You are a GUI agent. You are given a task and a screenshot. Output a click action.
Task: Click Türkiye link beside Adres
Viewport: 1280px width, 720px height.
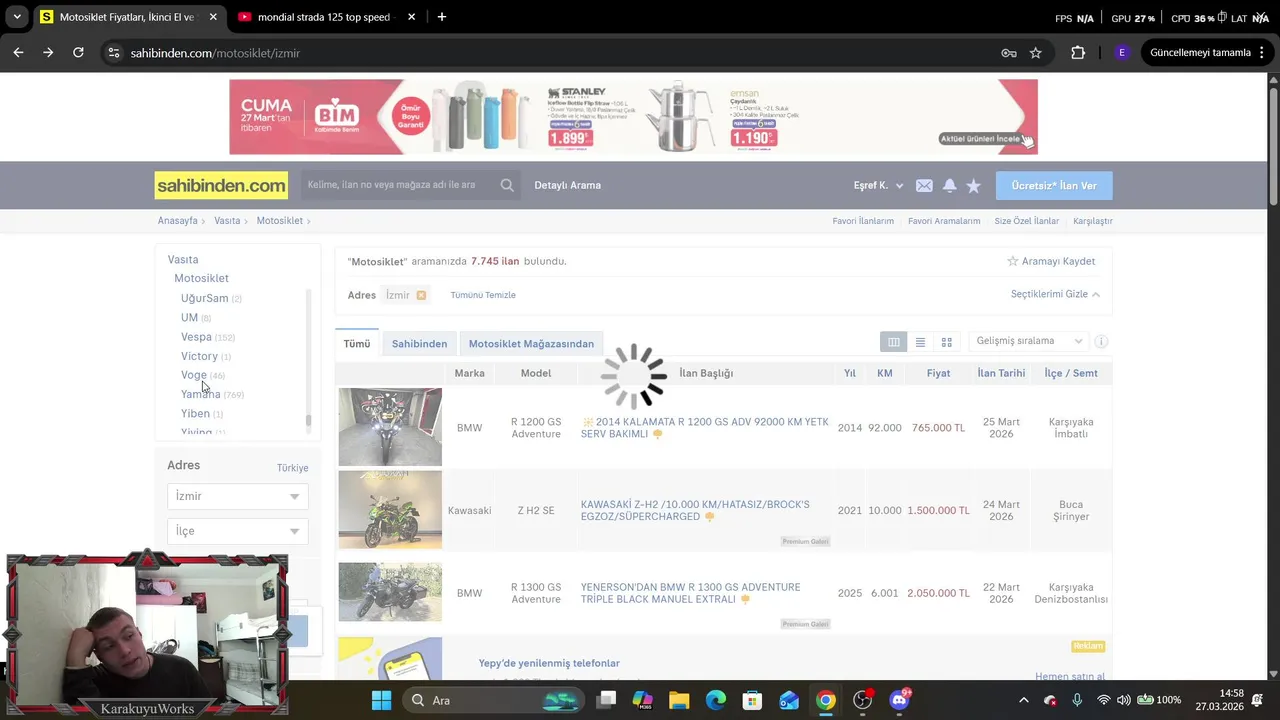(x=292, y=468)
